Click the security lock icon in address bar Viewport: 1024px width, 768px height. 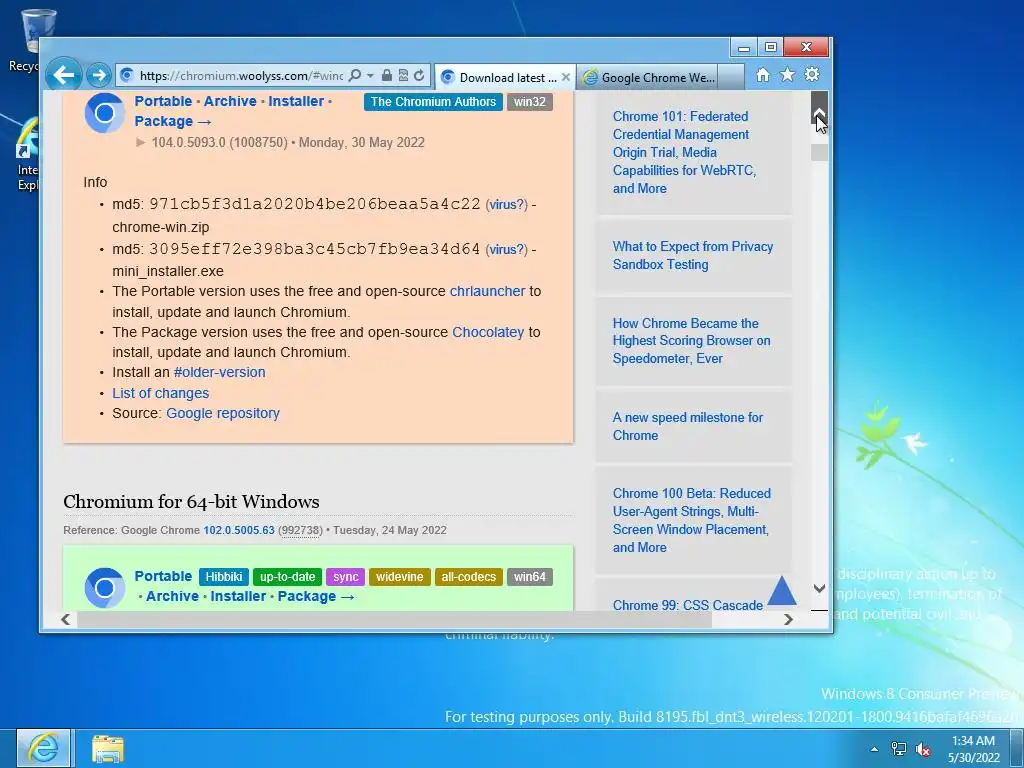point(387,75)
